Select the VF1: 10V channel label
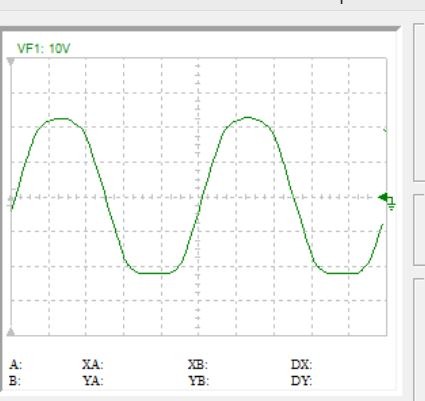 (44, 49)
